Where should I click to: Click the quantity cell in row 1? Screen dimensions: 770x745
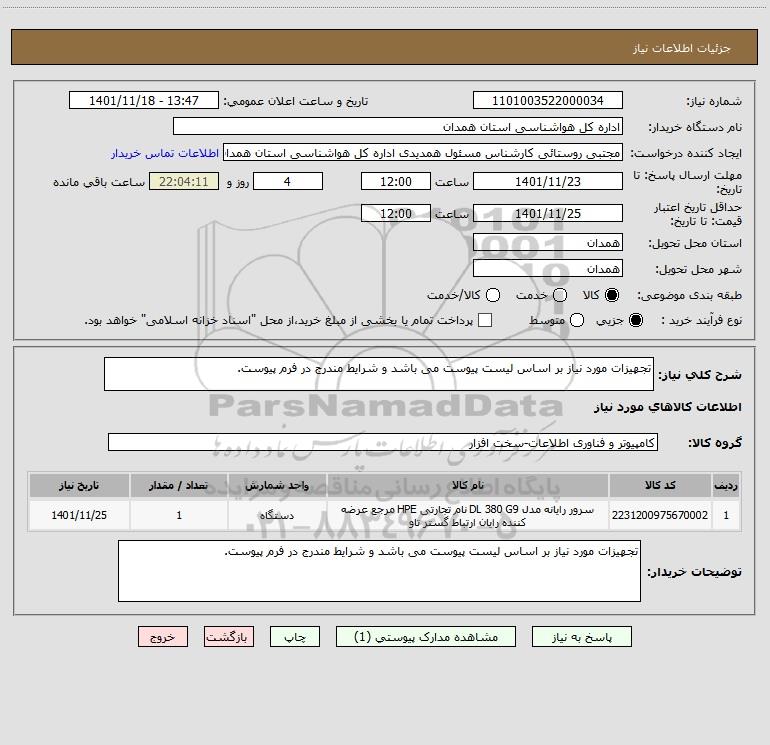(x=179, y=515)
